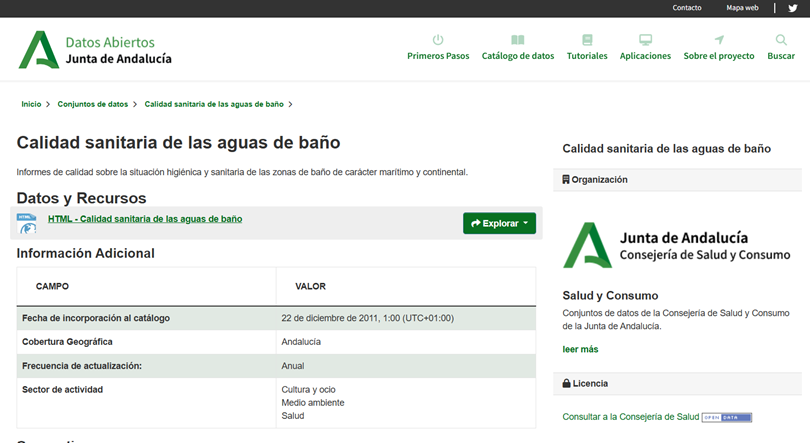This screenshot has width=810, height=443.
Task: Click the Licencia section header
Action: (677, 384)
